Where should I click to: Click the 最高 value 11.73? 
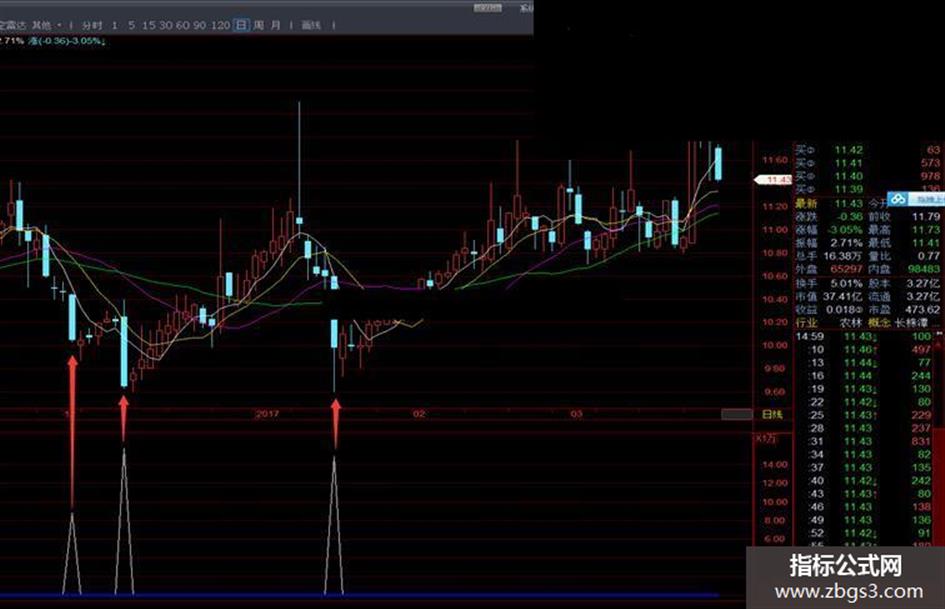[x=926, y=230]
